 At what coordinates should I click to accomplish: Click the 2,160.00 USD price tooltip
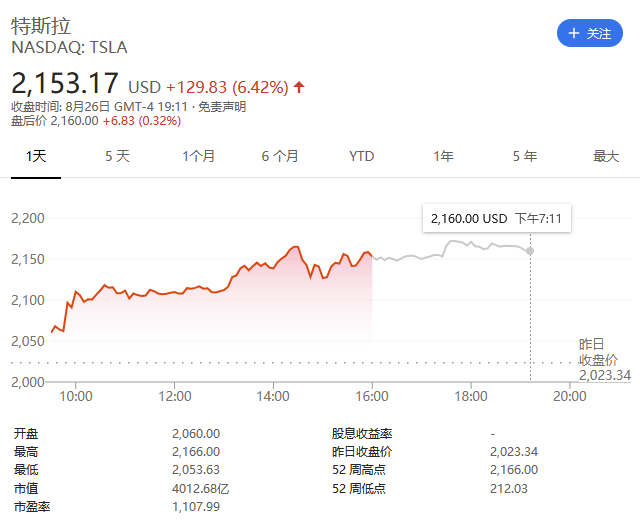pos(496,218)
